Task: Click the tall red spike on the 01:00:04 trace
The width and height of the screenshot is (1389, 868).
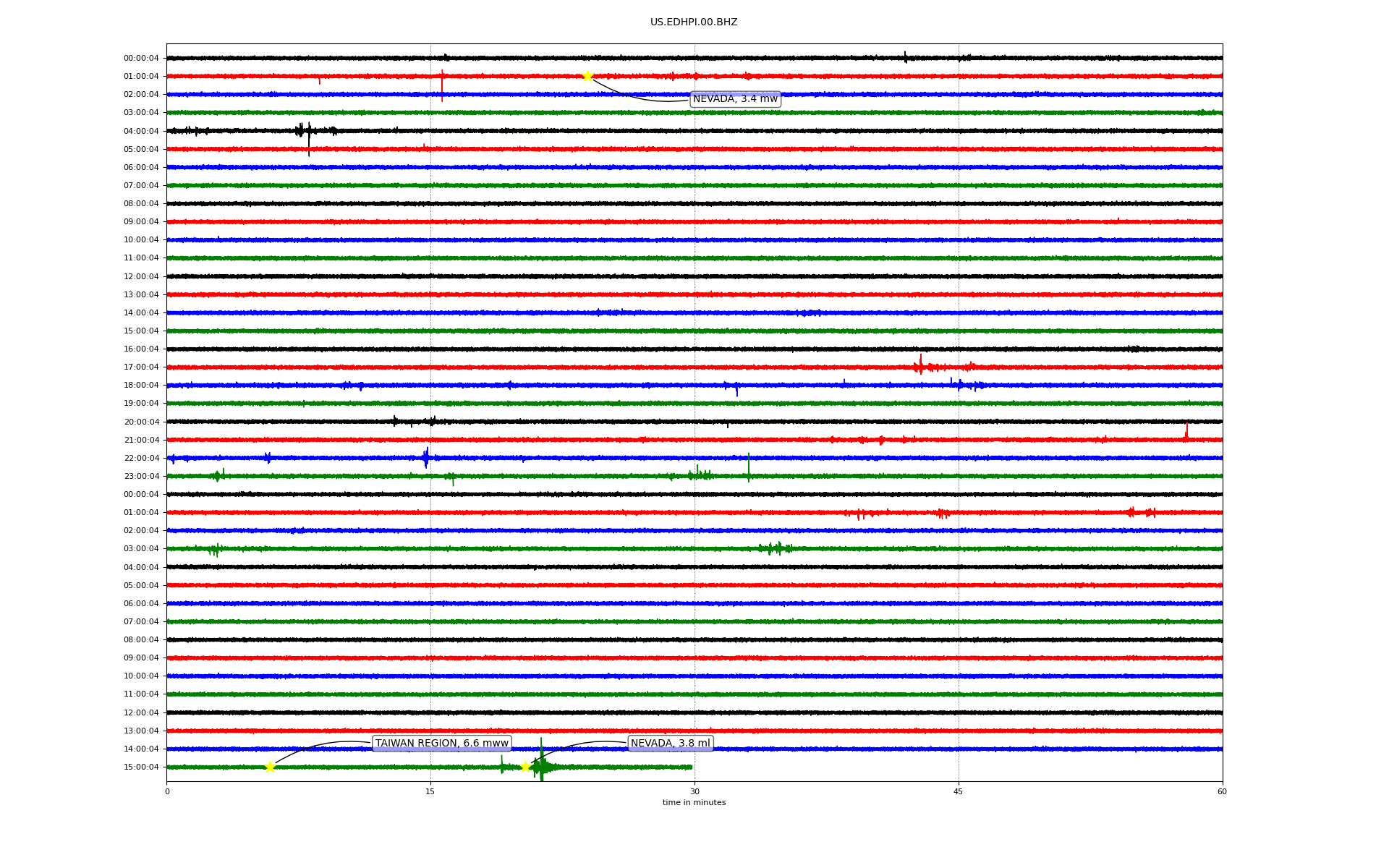Action: [x=442, y=85]
